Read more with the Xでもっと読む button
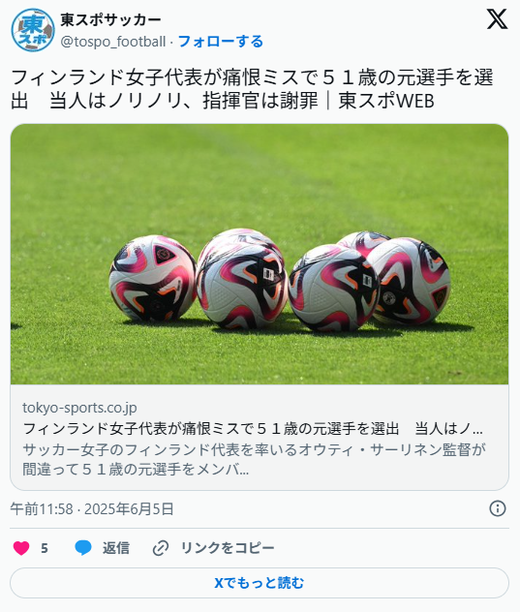The width and height of the screenshot is (520, 612). click(260, 583)
